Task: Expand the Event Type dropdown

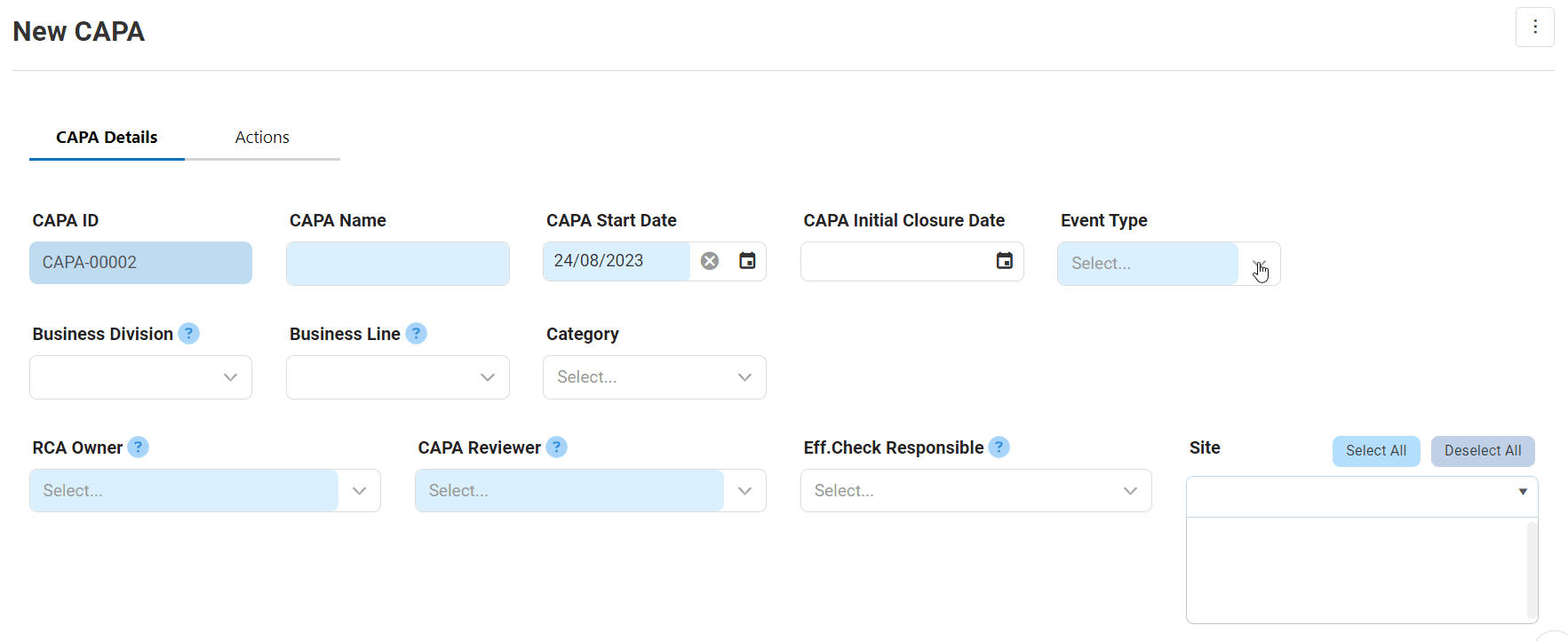Action: coord(1258,265)
